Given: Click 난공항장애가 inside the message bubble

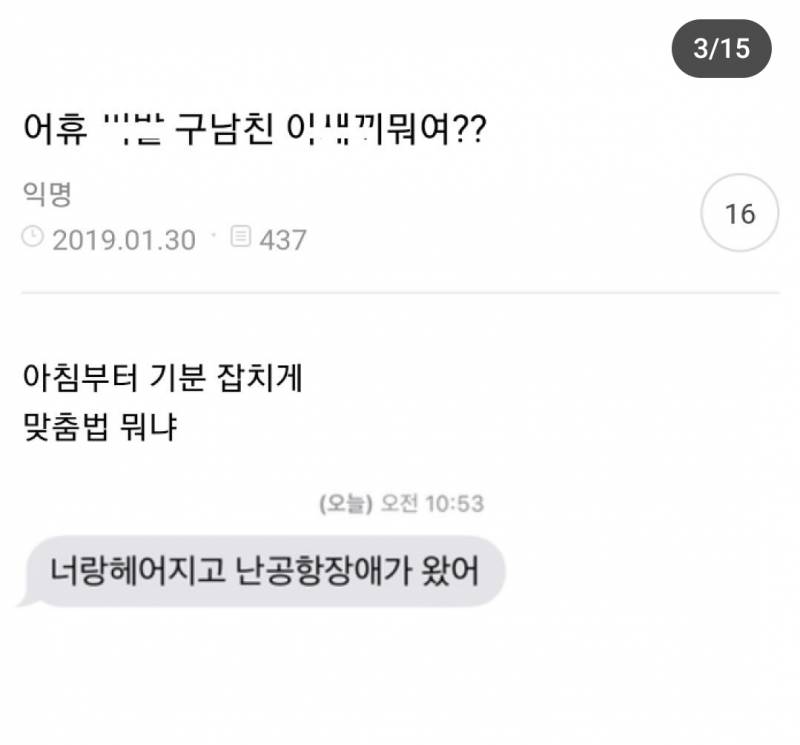Looking at the screenshot, I should tap(323, 571).
